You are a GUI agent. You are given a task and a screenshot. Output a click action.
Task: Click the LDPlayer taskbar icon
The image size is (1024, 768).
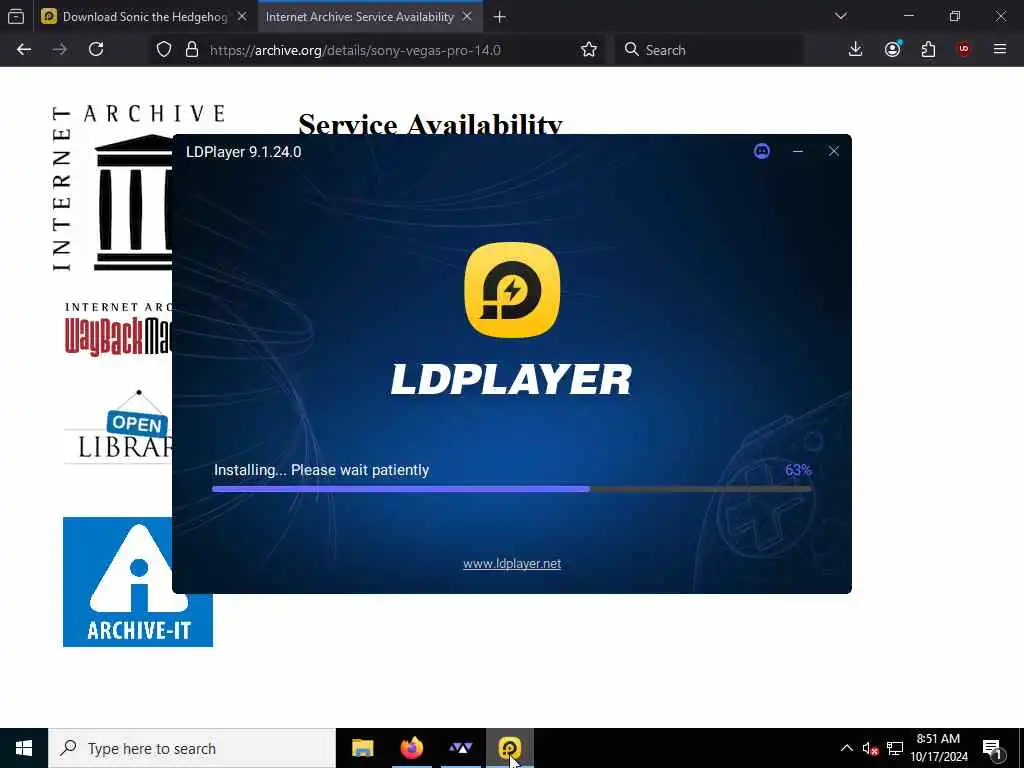[509, 748]
